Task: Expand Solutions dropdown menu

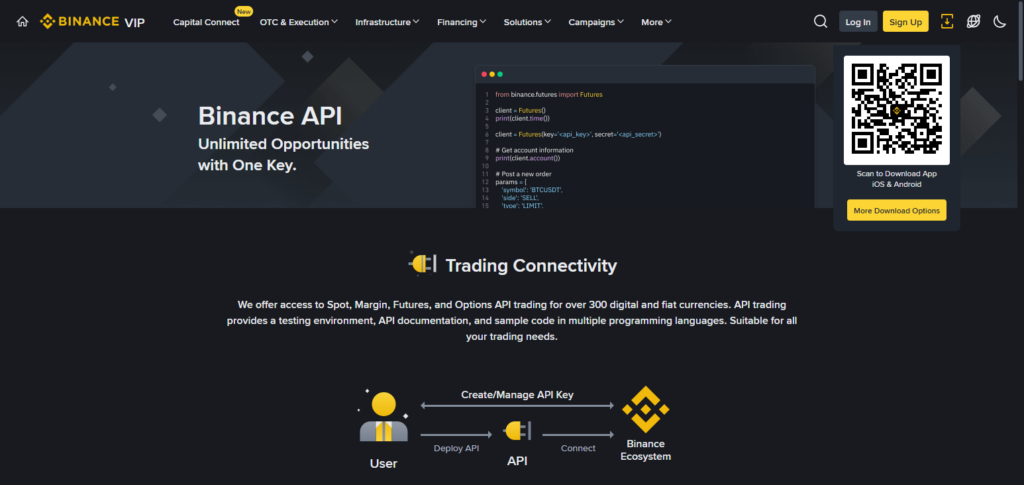Action: point(527,22)
